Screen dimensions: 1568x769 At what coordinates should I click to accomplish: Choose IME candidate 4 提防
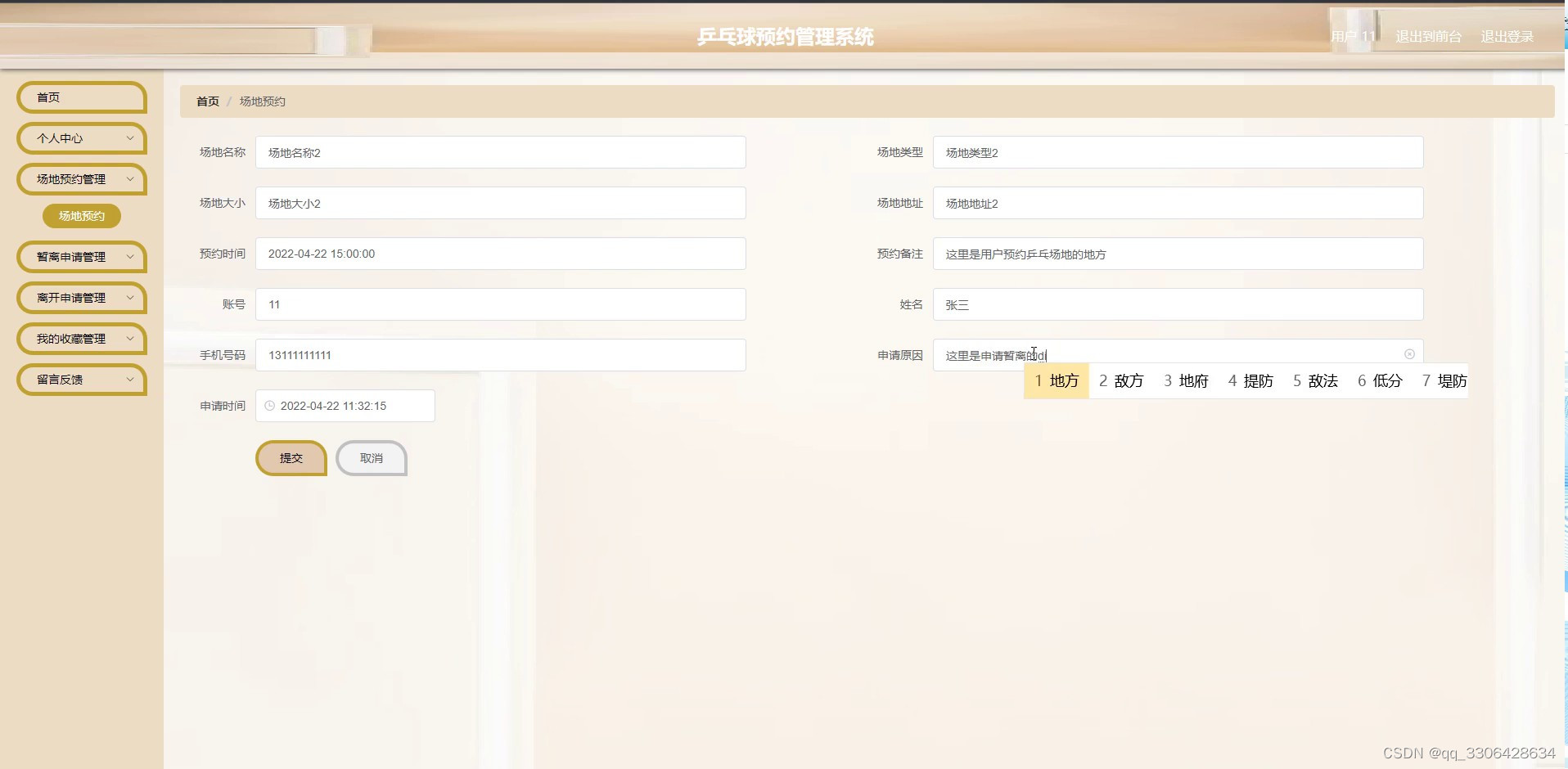pyautogui.click(x=1250, y=381)
